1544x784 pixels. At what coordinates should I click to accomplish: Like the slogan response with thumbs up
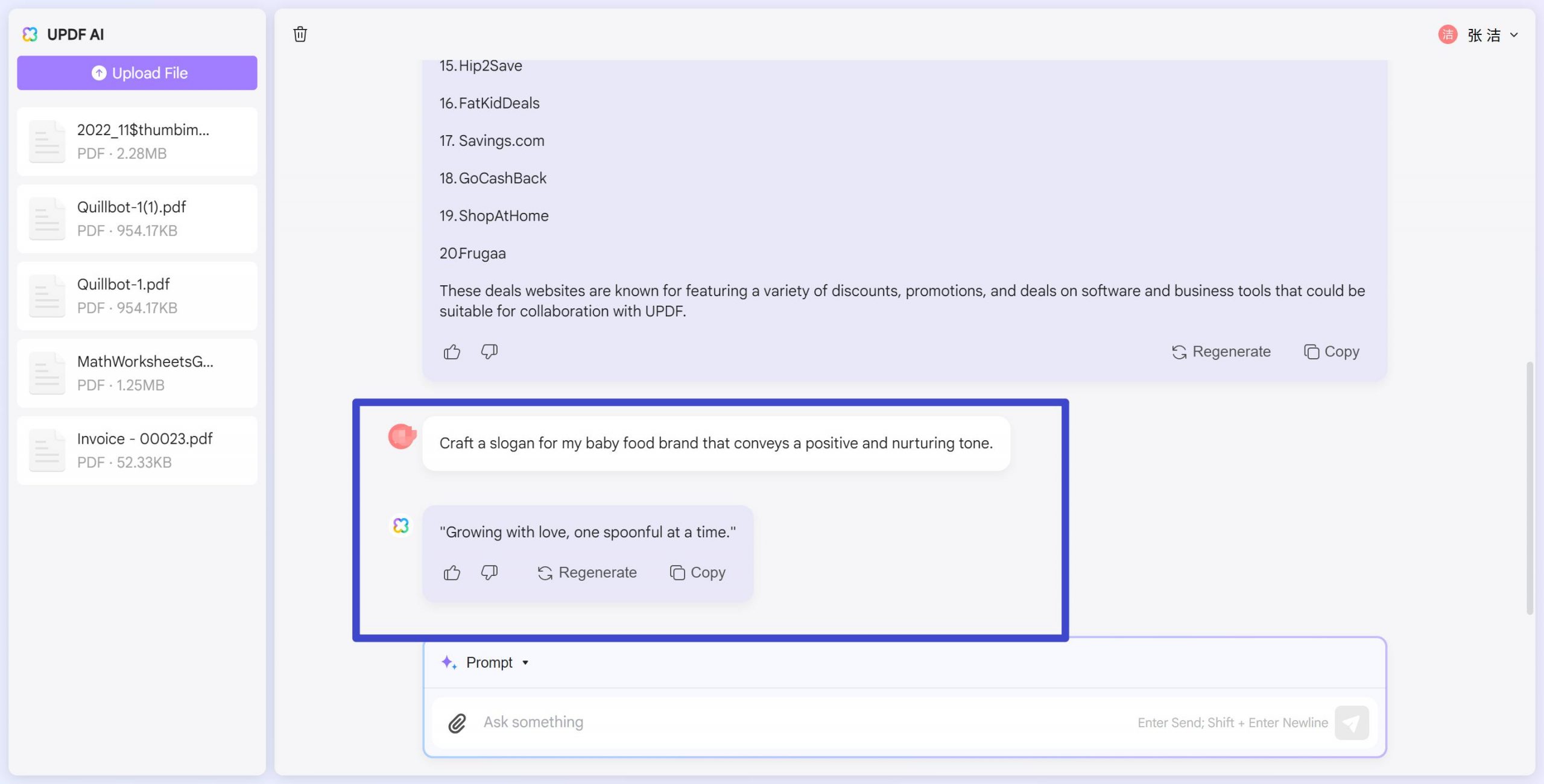[451, 572]
